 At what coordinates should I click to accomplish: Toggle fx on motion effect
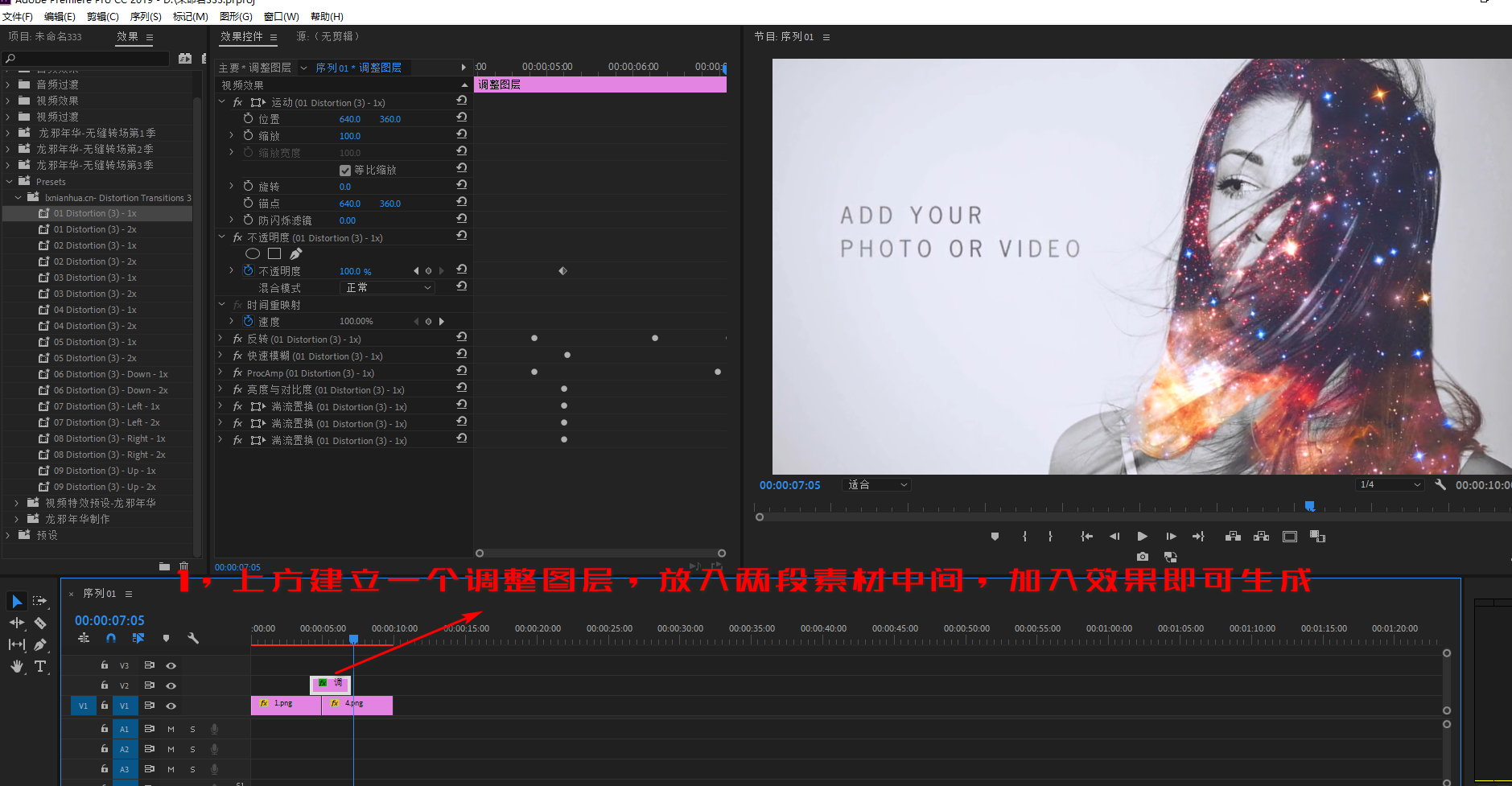(x=237, y=102)
